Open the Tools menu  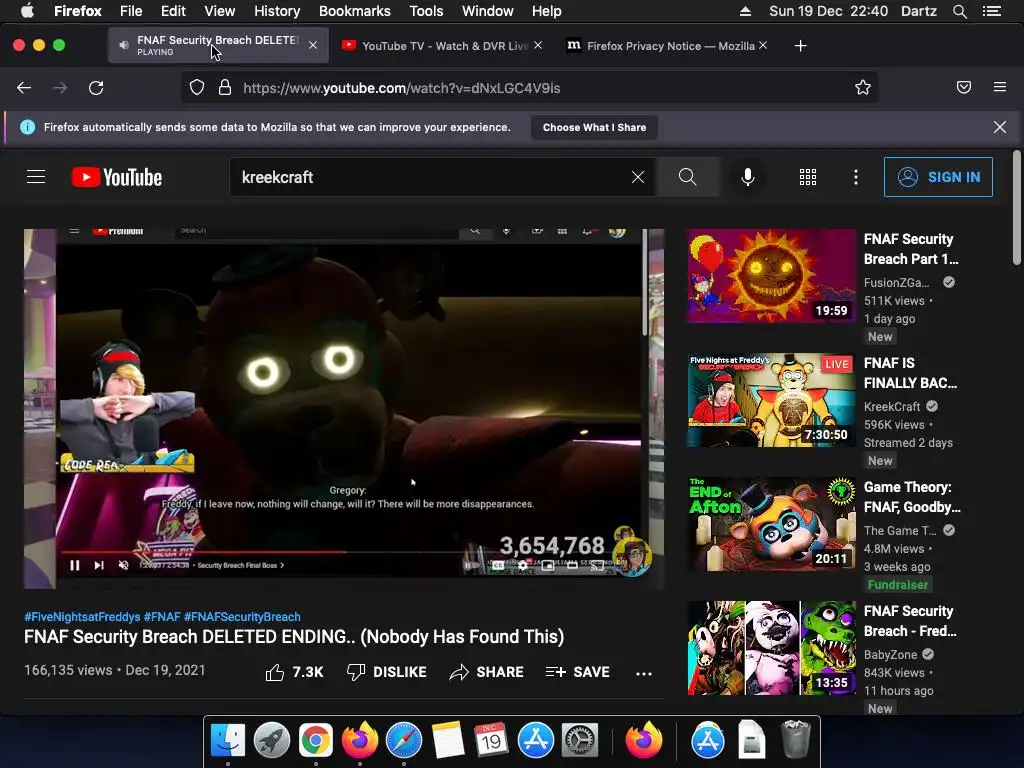point(426,11)
